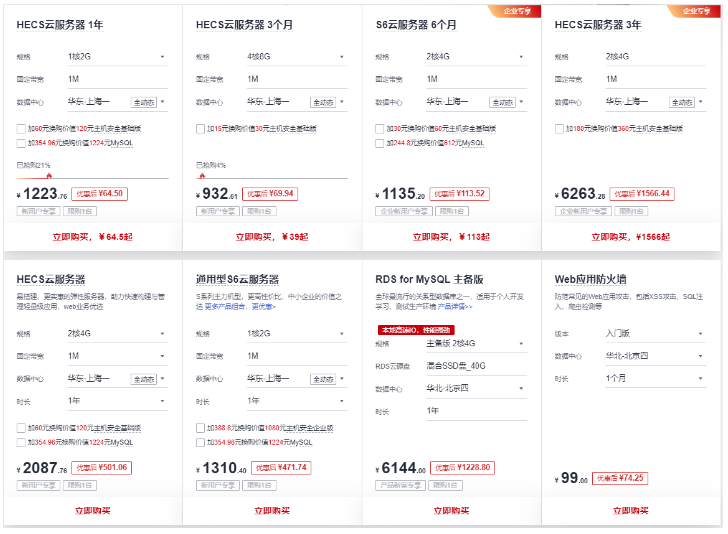Click 优惠后 ¥64.50 price tag
Viewport: 728px width, 534px height.
point(99,194)
